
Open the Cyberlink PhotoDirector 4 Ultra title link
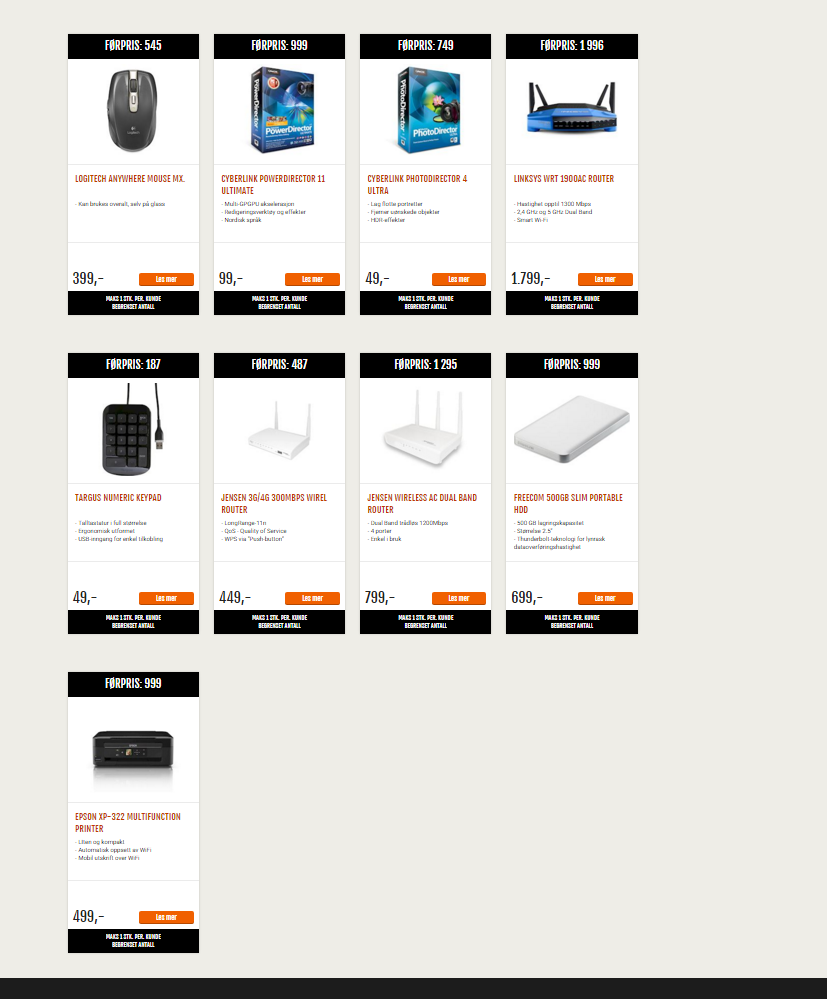[x=417, y=185]
